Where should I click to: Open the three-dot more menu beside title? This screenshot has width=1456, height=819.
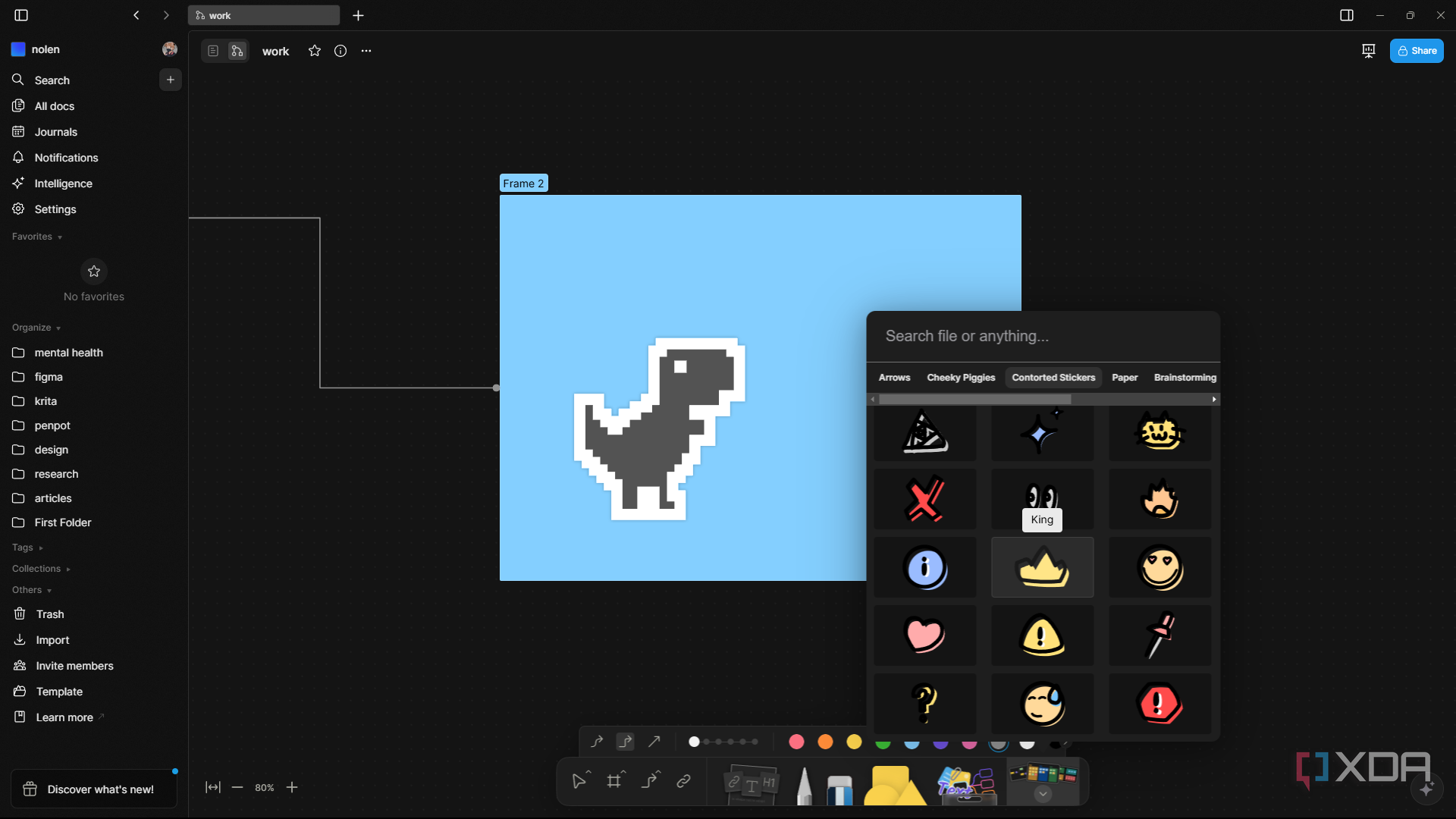pyautogui.click(x=366, y=51)
